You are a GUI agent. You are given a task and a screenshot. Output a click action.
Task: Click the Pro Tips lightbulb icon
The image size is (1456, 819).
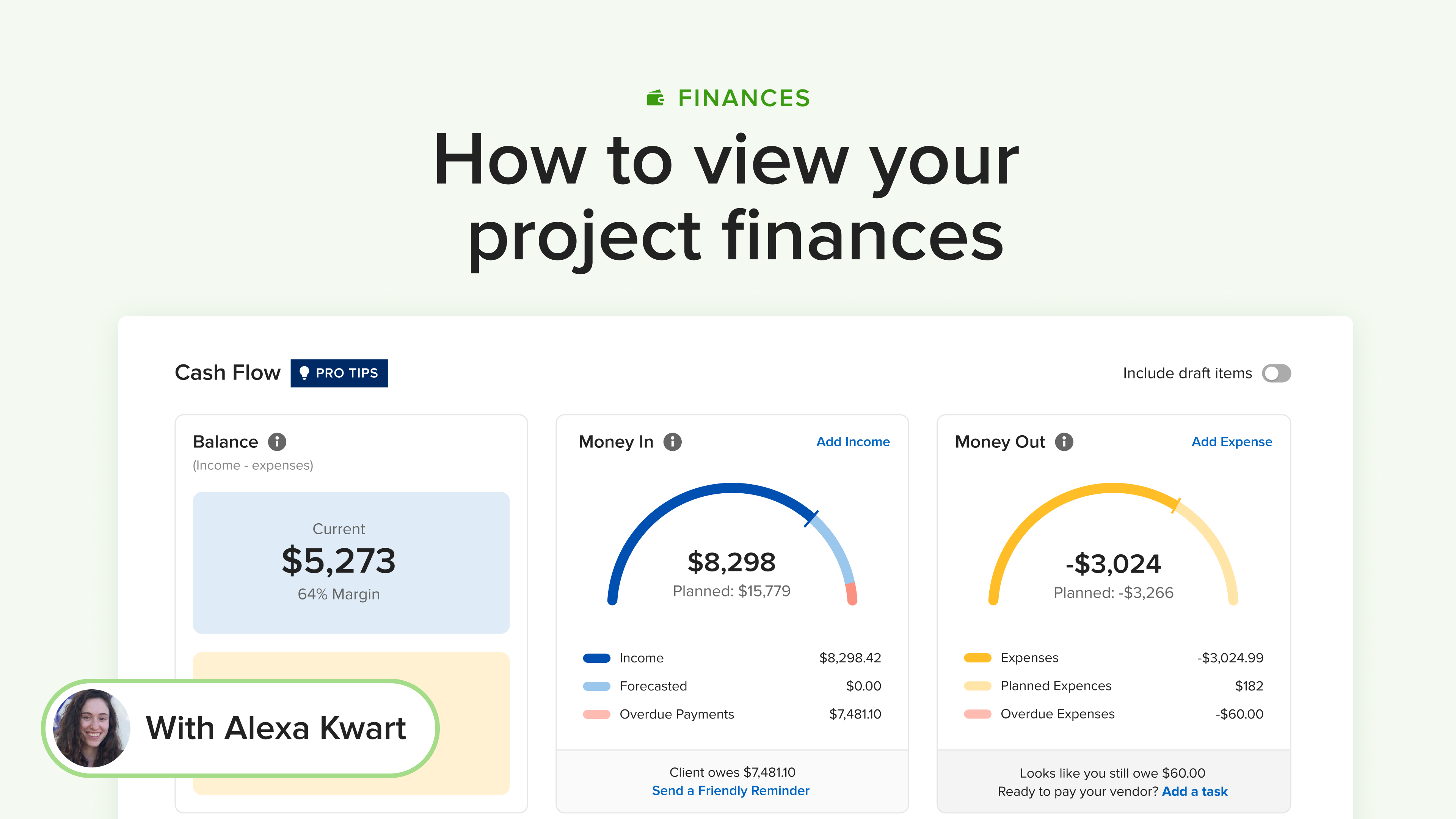pyautogui.click(x=304, y=373)
